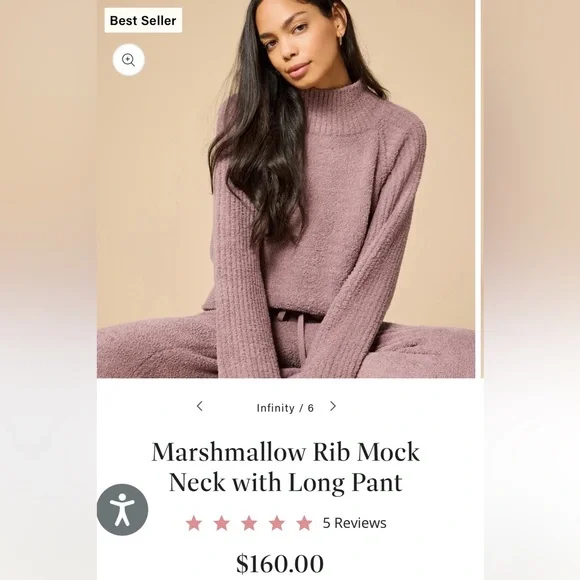
Task: Advance to the next product image
Action: pyautogui.click(x=333, y=406)
